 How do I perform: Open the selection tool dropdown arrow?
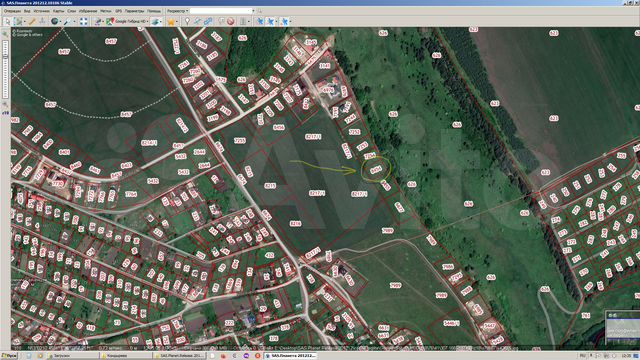(25, 21)
